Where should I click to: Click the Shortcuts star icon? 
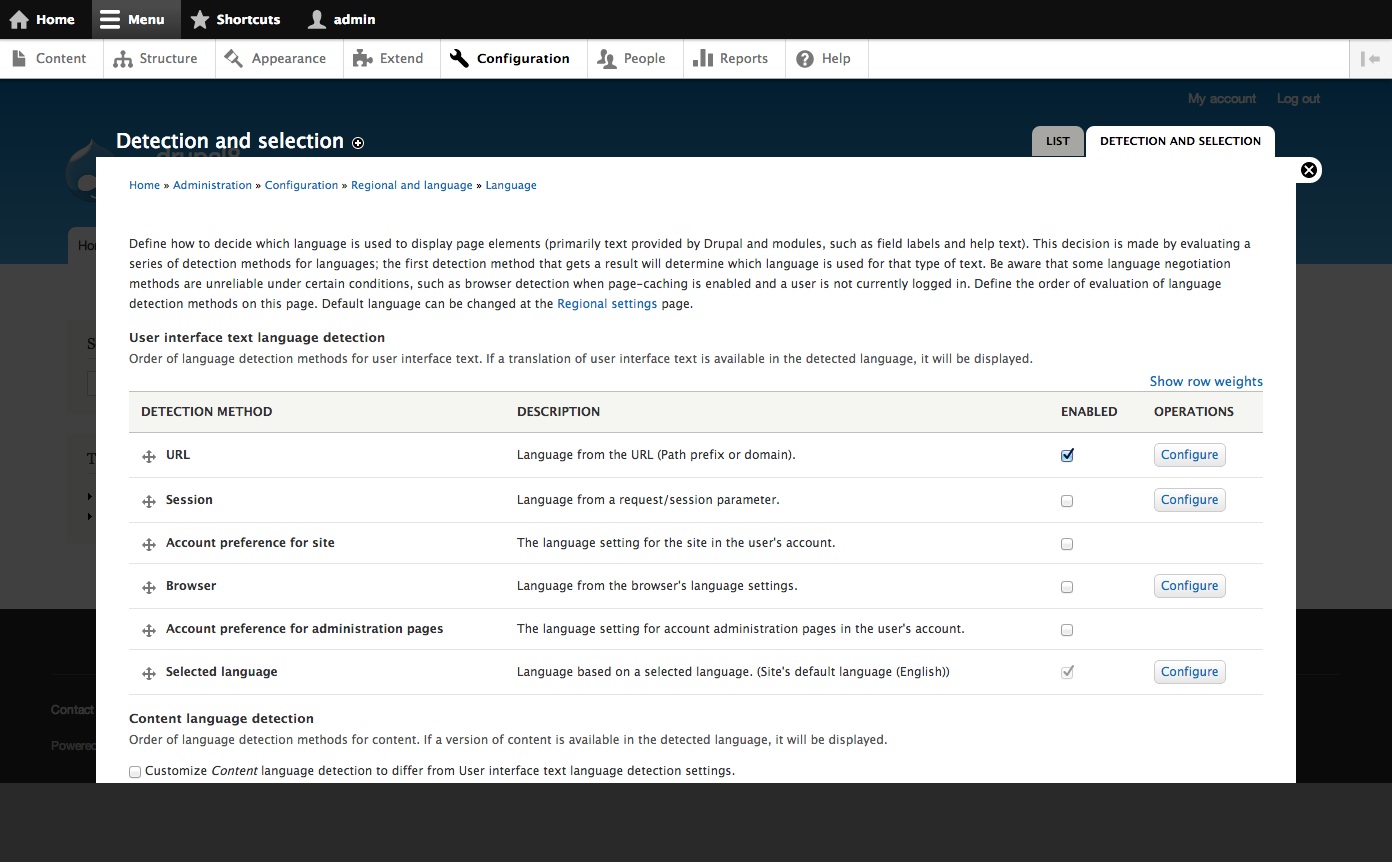pyautogui.click(x=199, y=19)
